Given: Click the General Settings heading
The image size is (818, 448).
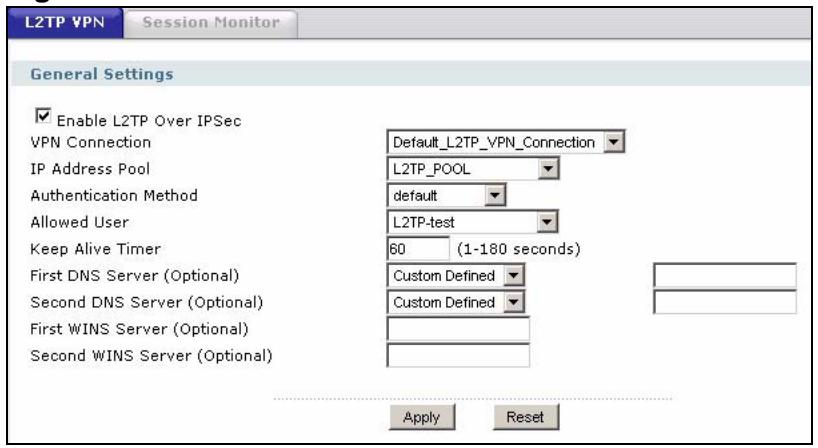Looking at the screenshot, I should (102, 74).
